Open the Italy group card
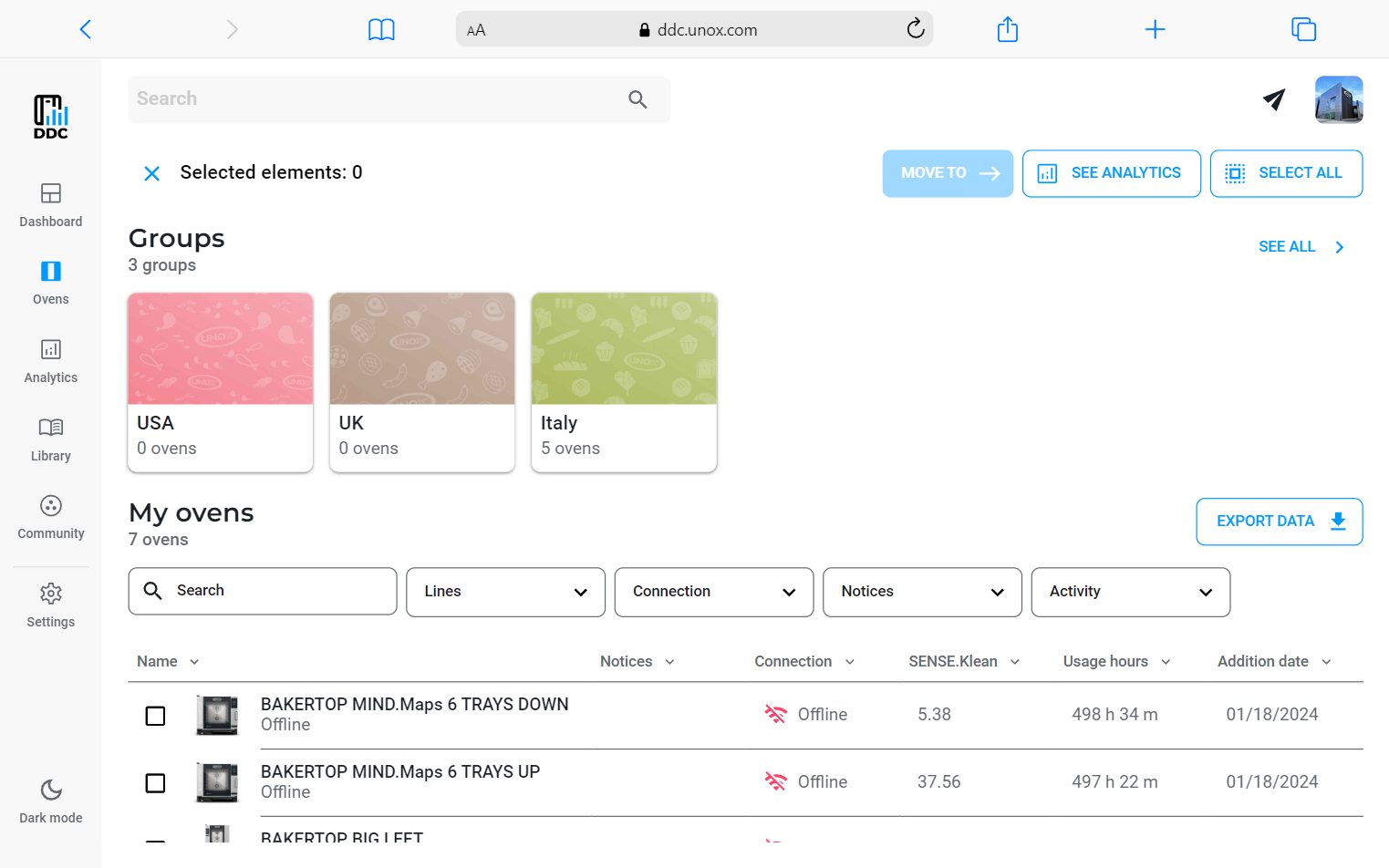The image size is (1389, 868). 624,382
